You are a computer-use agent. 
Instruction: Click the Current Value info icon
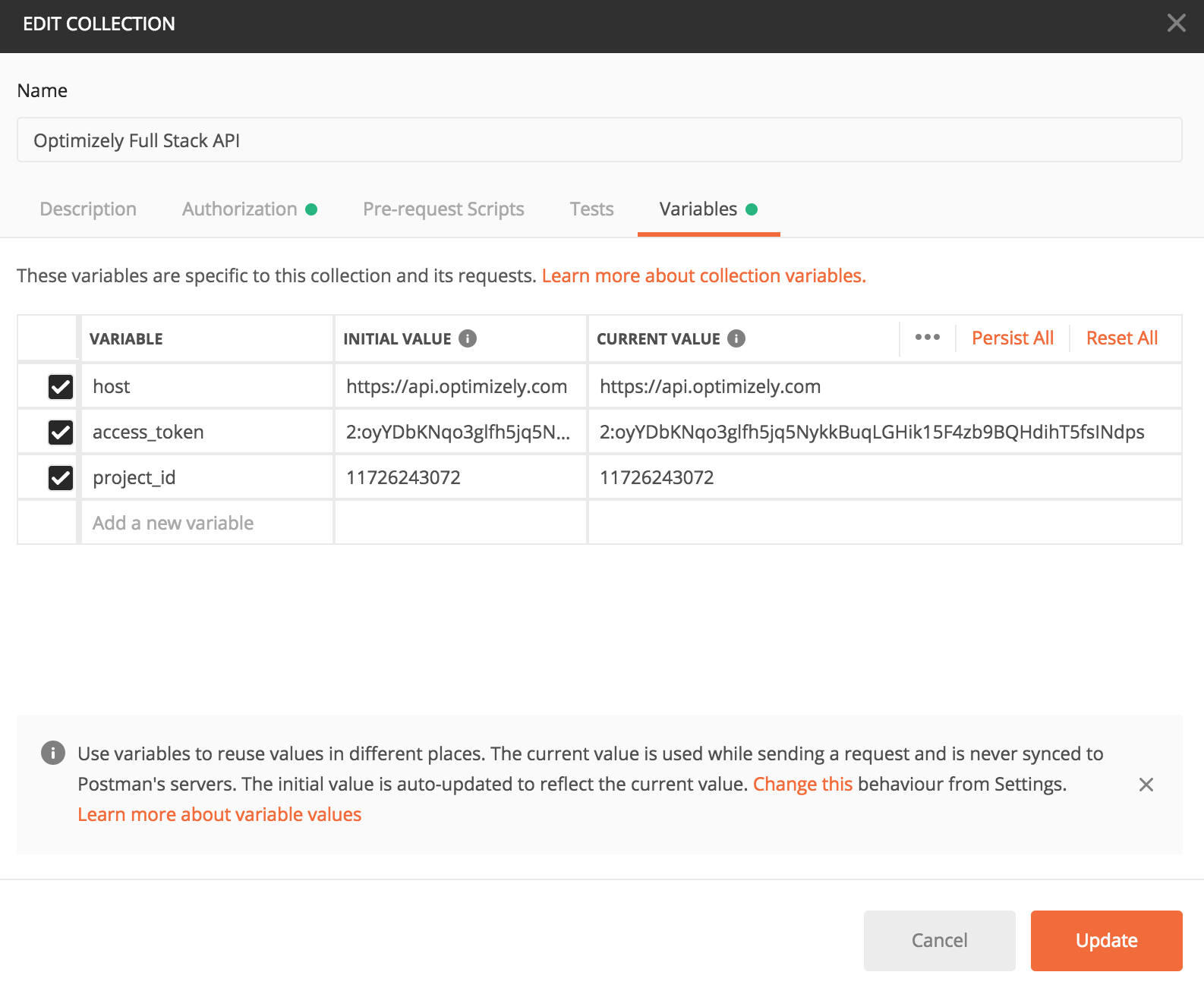click(736, 338)
